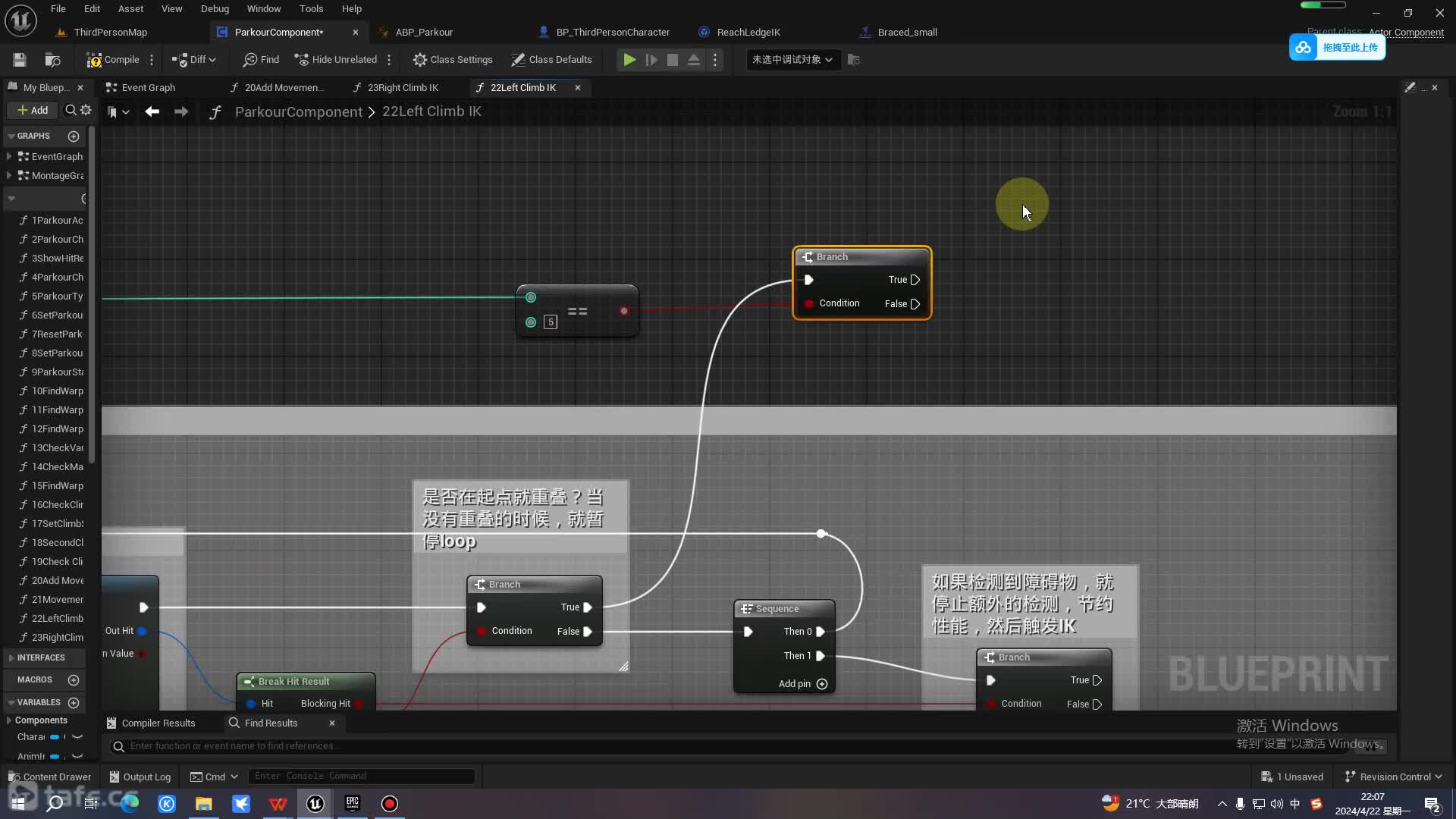
Task: Open the File menu
Action: coord(58,9)
